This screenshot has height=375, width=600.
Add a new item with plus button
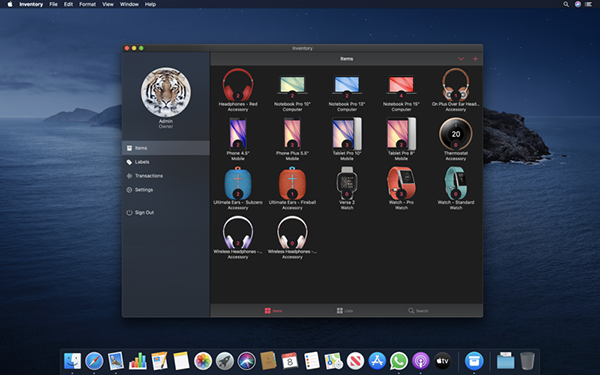tap(475, 59)
